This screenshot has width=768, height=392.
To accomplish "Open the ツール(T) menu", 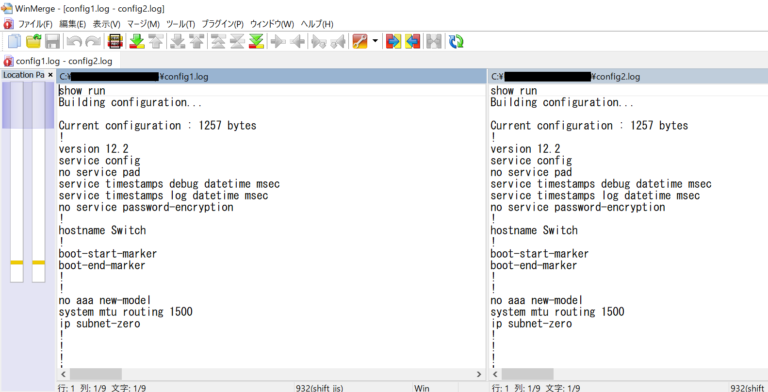I will [180, 24].
